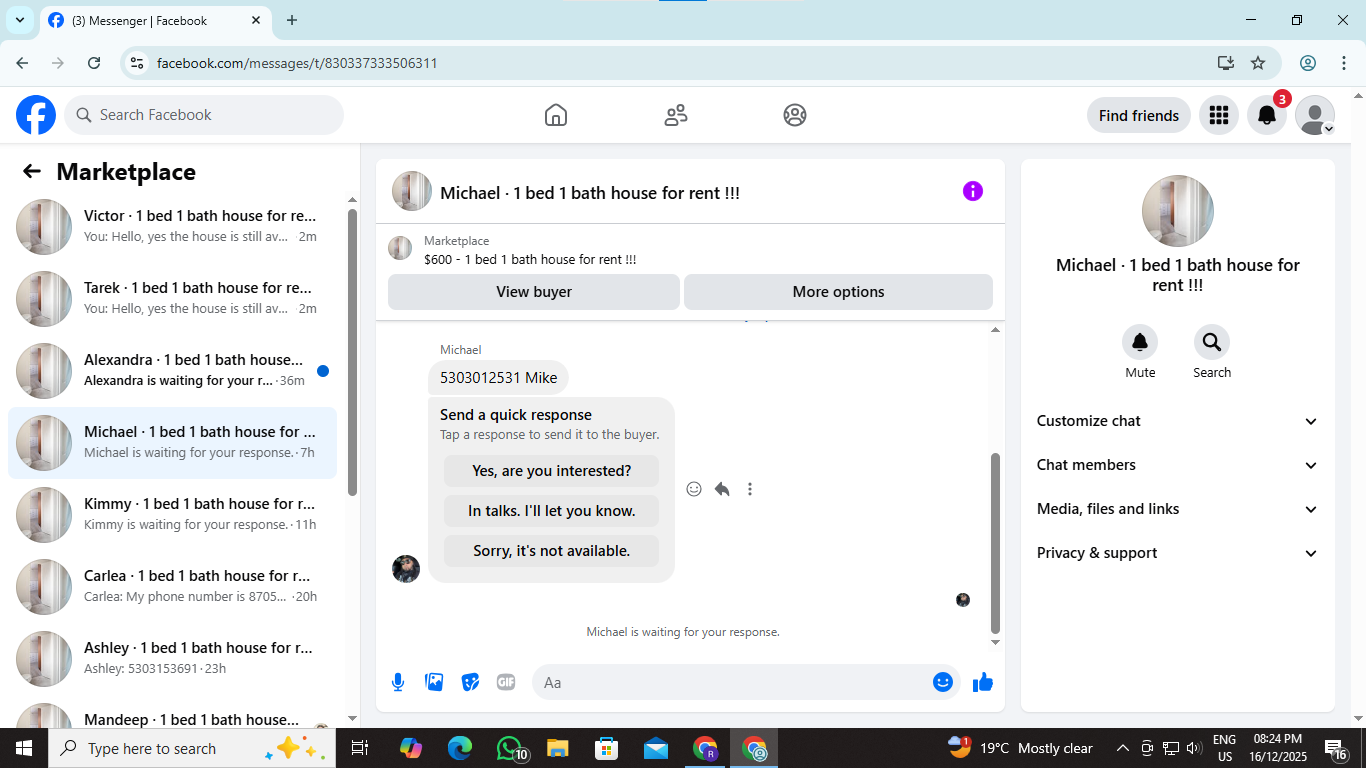Screen dimensions: 1366x768
Task: Open the notifications bell icon
Action: tap(1267, 115)
